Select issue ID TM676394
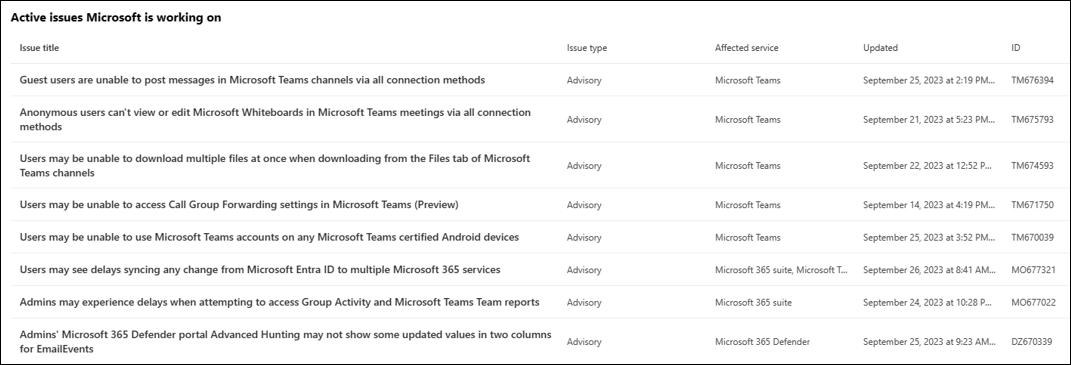This screenshot has width=1071, height=365. [1032, 80]
